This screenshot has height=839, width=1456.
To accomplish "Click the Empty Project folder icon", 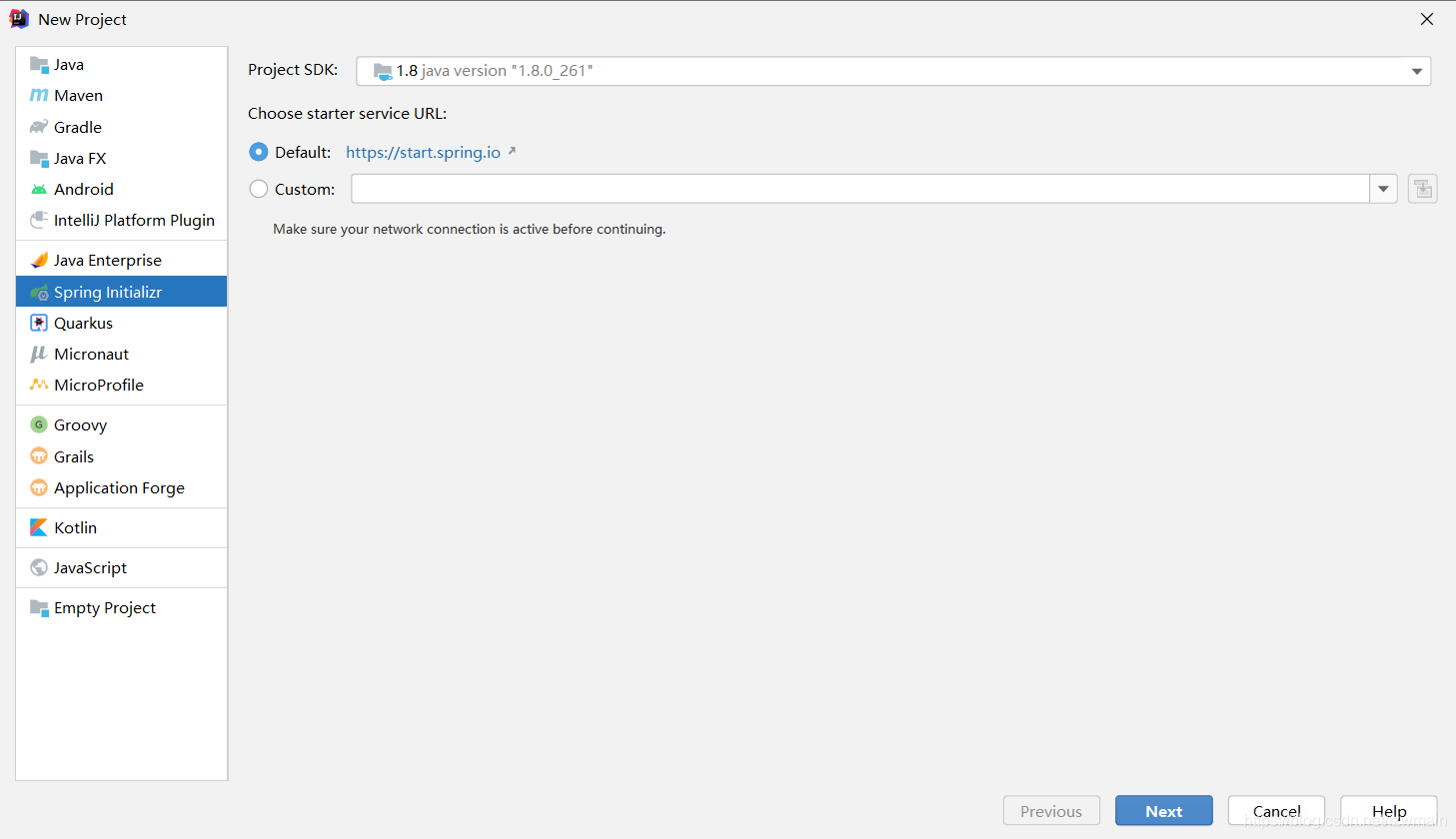I will tap(39, 608).
